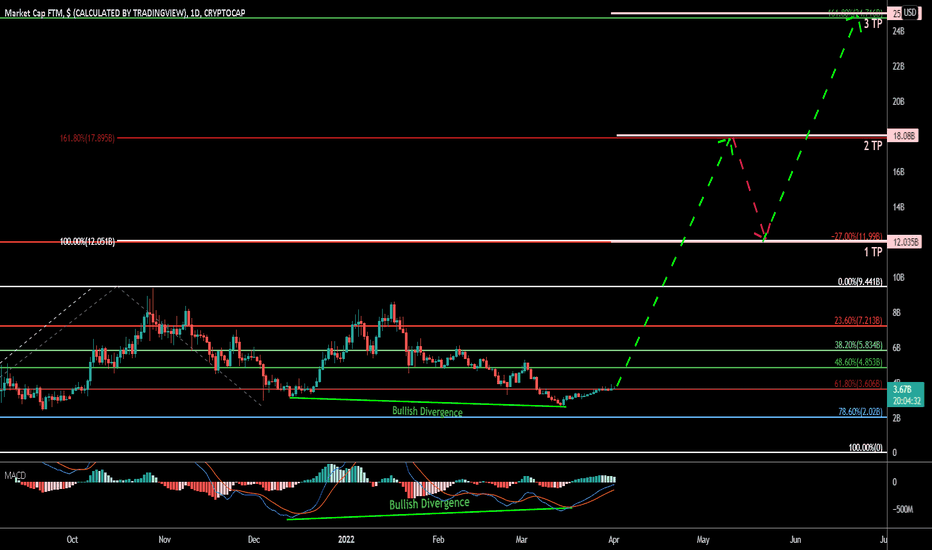Click the 161.80%(17.895B) Fibonacci label
The height and width of the screenshot is (550, 932).
[87, 139]
